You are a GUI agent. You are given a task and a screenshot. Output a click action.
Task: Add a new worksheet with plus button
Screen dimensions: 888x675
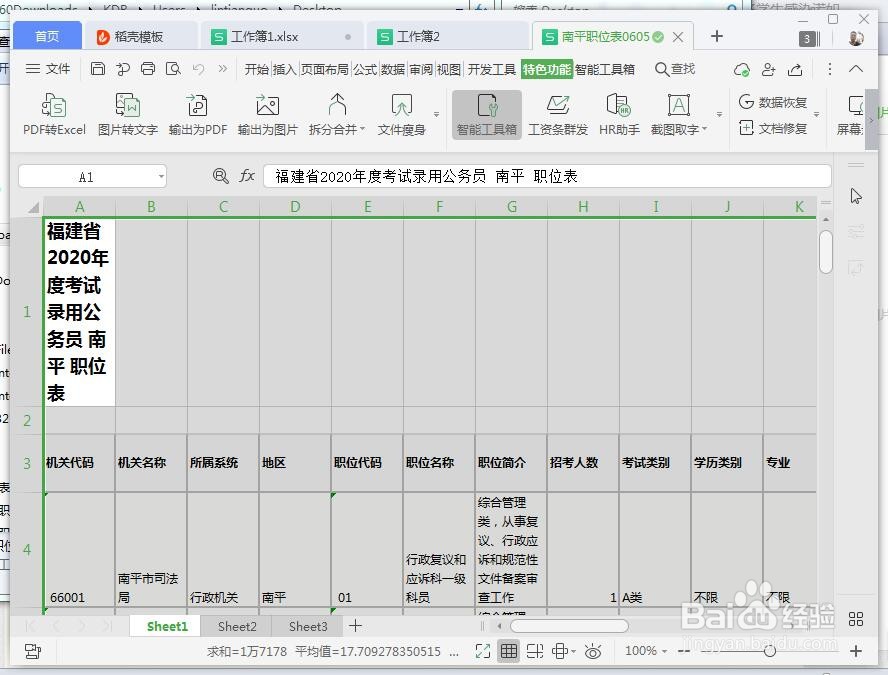click(x=355, y=626)
